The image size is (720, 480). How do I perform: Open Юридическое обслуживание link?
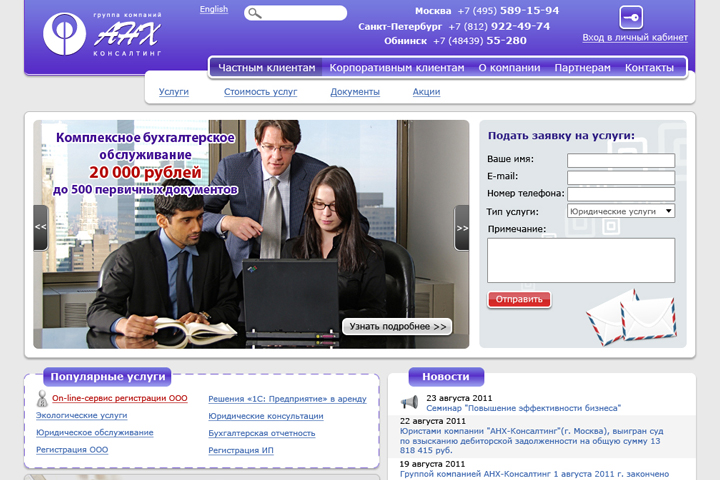pos(95,433)
